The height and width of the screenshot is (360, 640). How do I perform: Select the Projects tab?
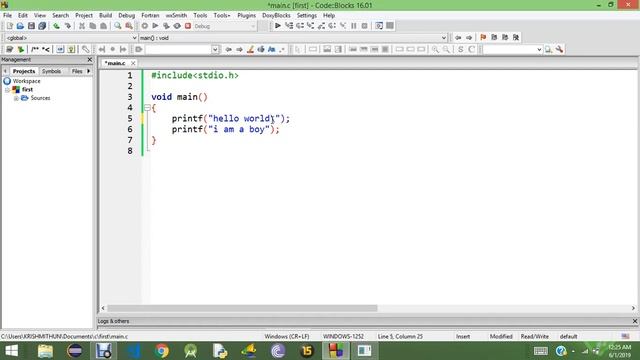point(24,71)
